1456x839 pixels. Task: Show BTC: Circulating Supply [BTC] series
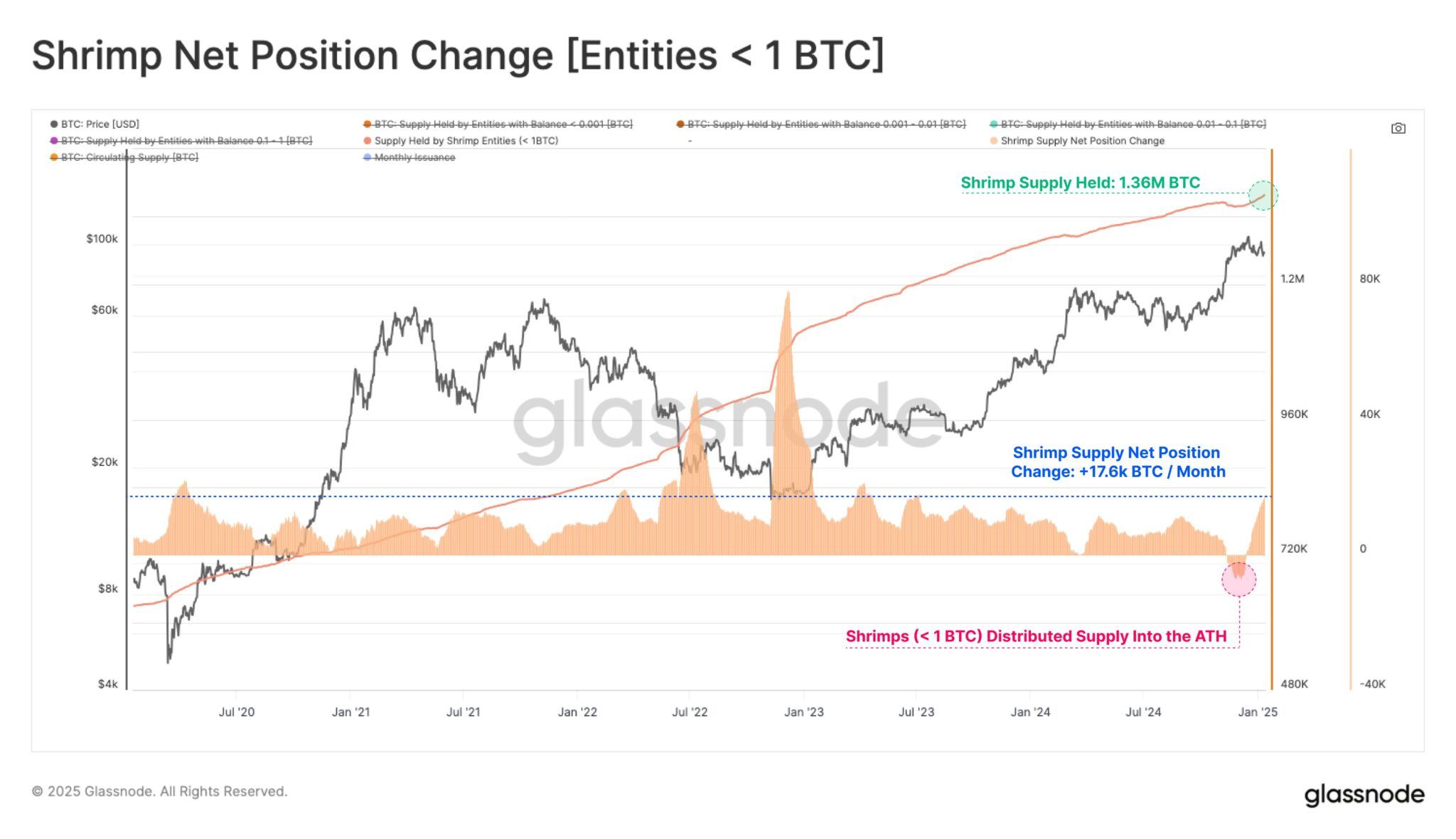tap(124, 157)
